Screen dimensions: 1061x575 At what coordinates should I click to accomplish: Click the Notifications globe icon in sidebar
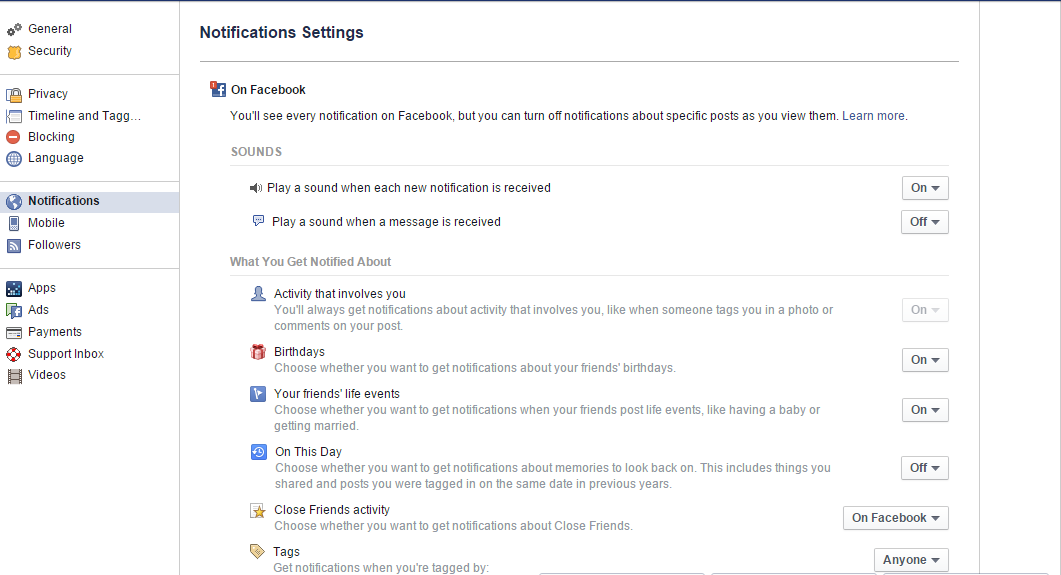click(x=14, y=202)
